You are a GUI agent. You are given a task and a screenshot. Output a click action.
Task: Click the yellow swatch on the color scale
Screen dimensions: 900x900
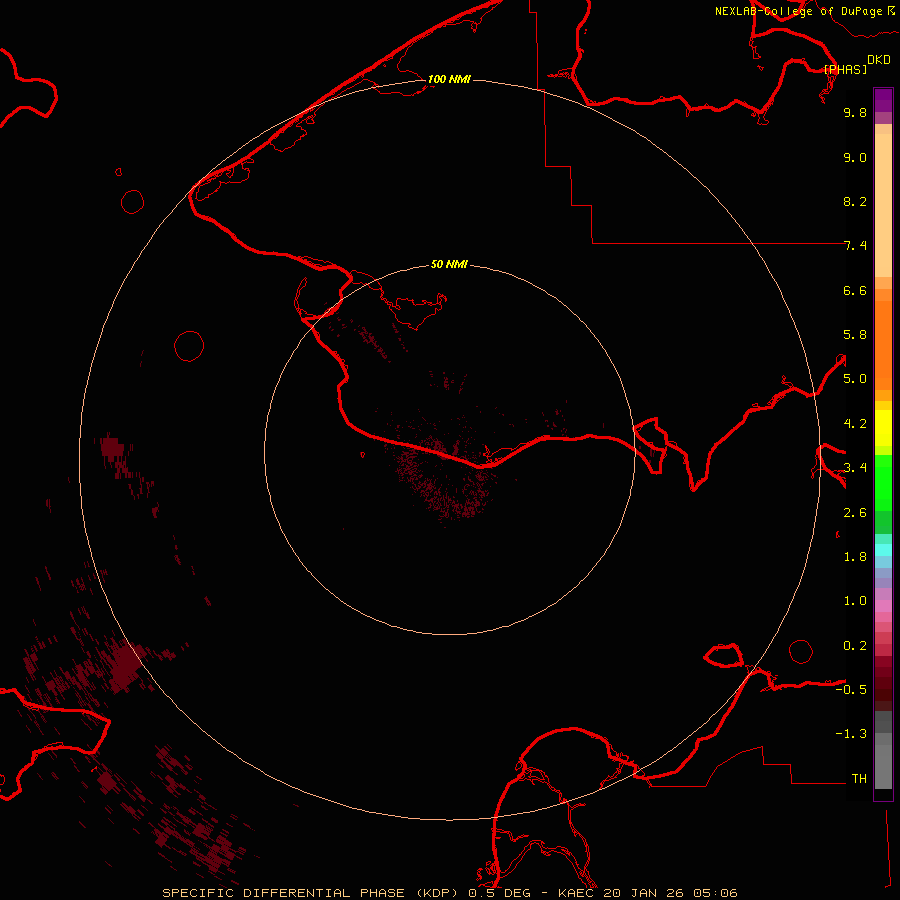[x=883, y=428]
